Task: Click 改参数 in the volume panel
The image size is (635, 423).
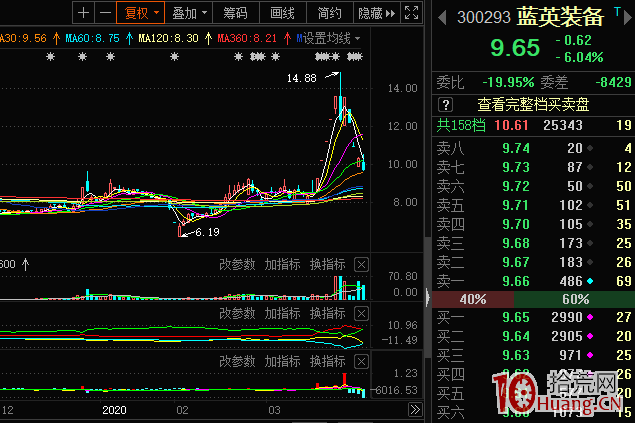Action: point(238,264)
